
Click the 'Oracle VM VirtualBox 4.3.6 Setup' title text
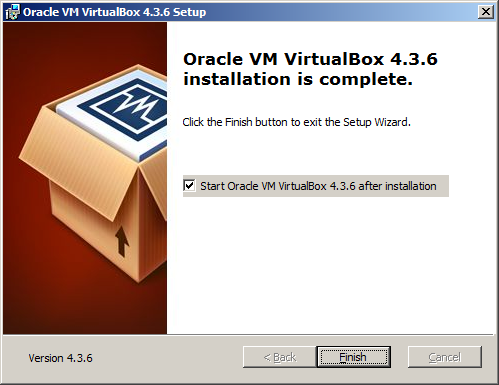pyautogui.click(x=114, y=12)
